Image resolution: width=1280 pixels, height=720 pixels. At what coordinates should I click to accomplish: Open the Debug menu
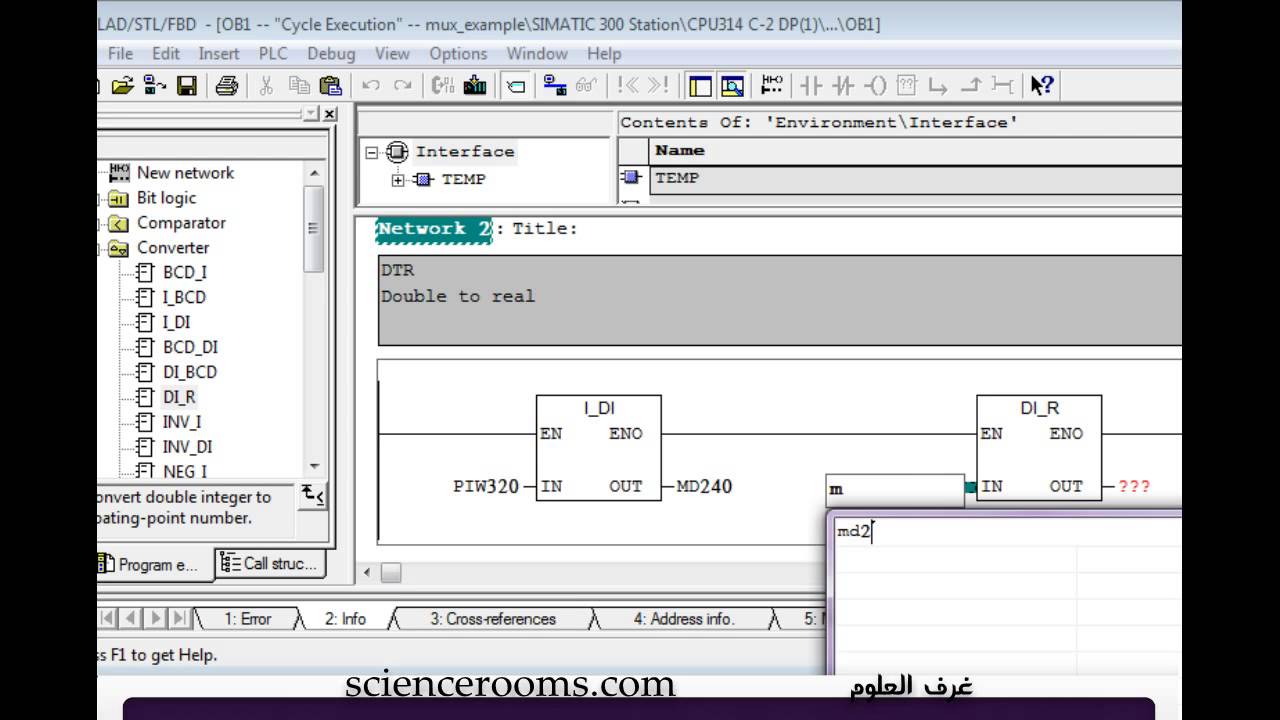[331, 54]
